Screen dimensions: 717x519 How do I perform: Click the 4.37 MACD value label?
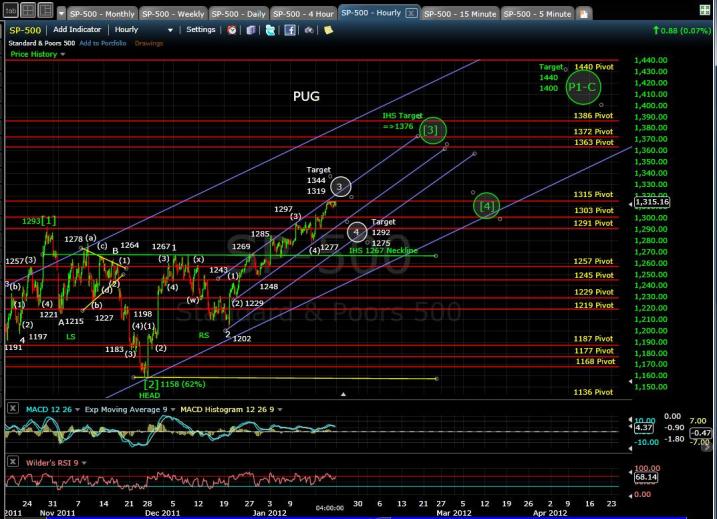point(643,428)
